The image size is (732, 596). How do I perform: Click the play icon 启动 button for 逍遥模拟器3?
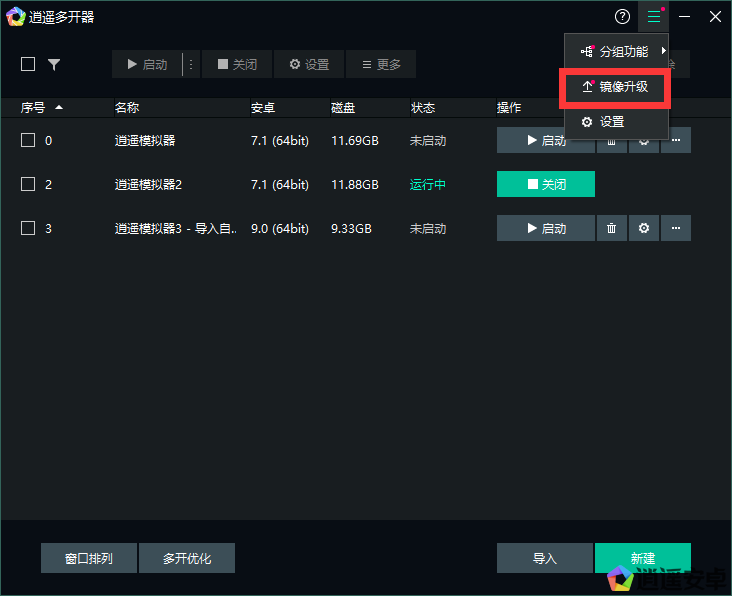546,229
